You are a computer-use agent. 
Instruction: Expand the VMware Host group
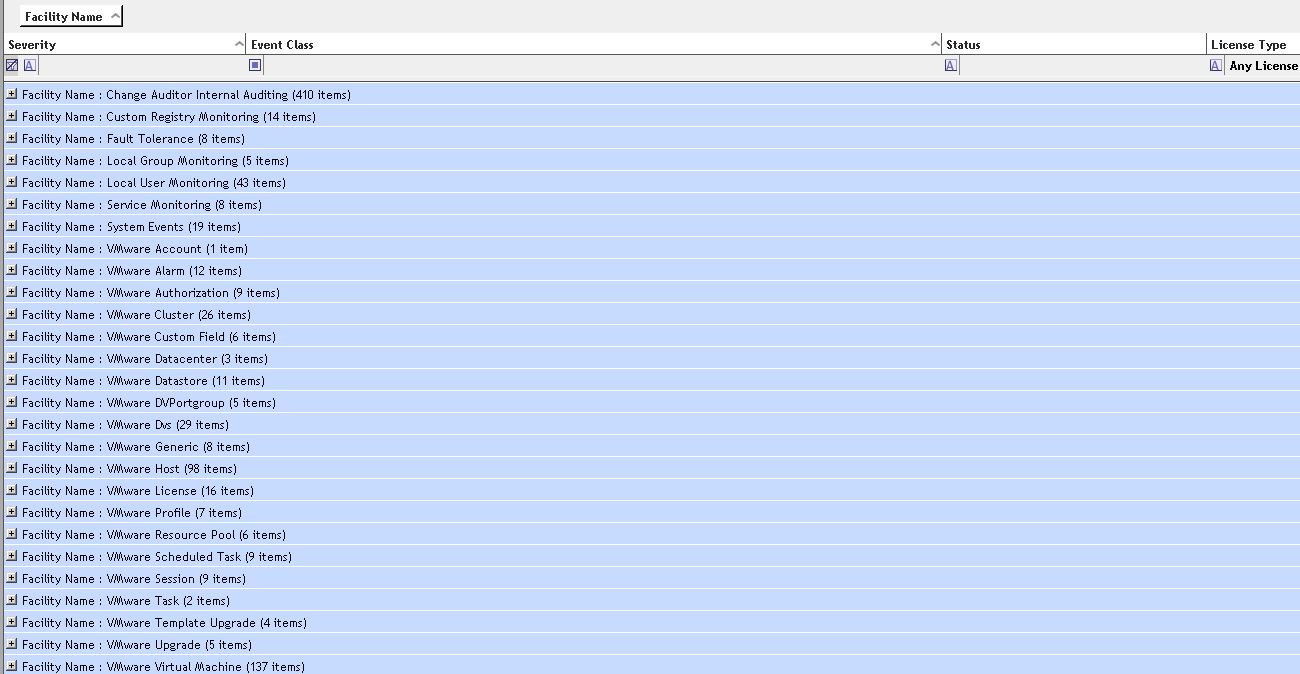tap(12, 468)
